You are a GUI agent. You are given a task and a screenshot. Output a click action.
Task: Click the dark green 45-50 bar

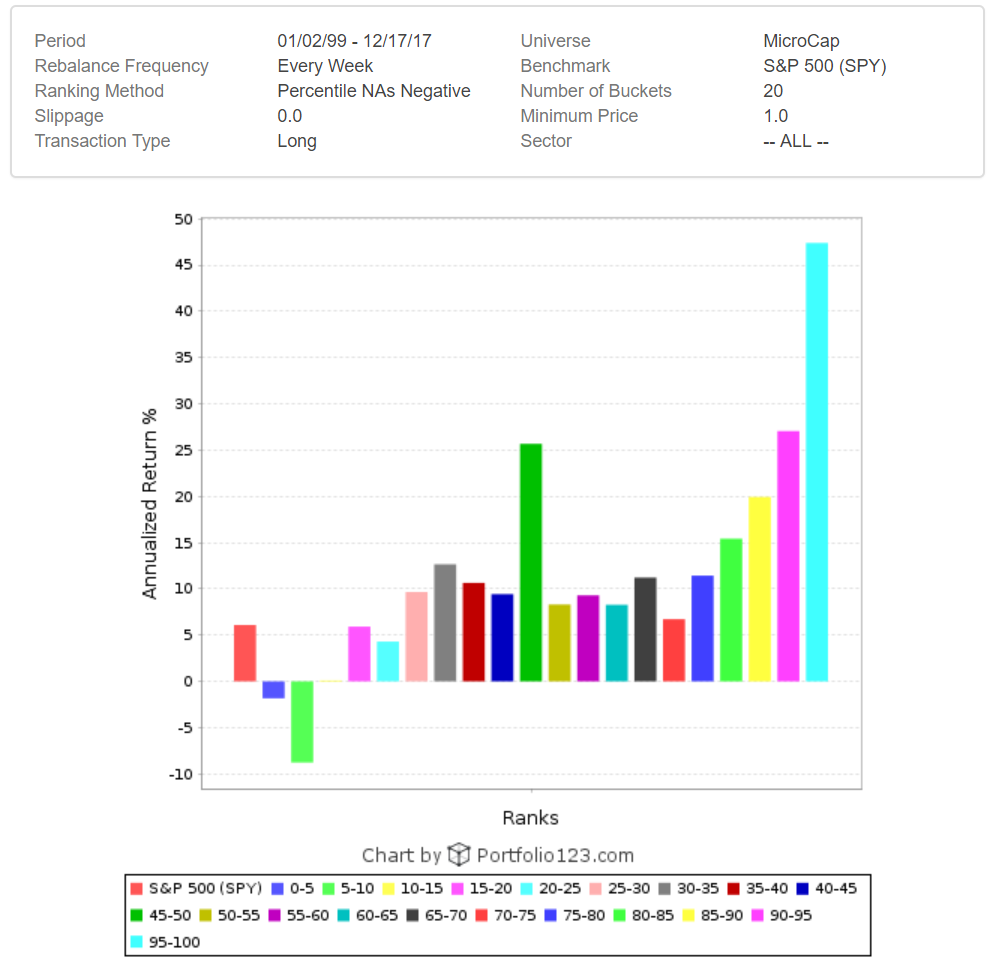click(531, 562)
